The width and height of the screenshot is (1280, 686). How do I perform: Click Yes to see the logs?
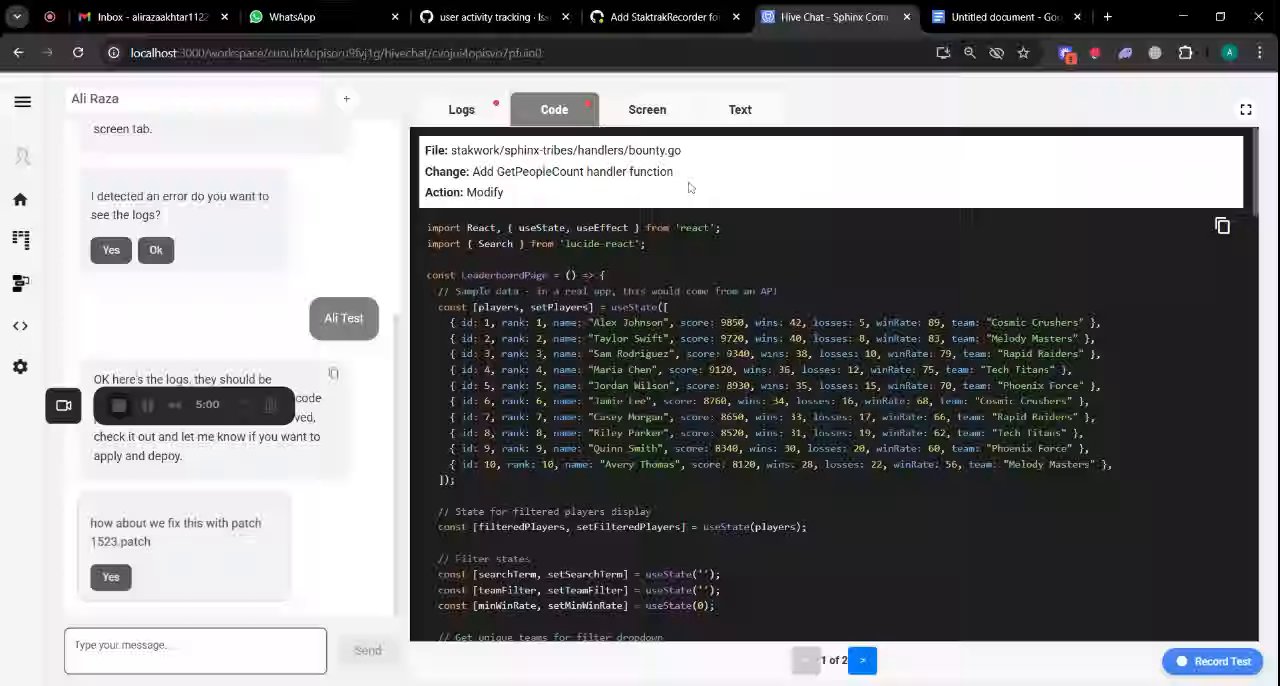(x=111, y=250)
